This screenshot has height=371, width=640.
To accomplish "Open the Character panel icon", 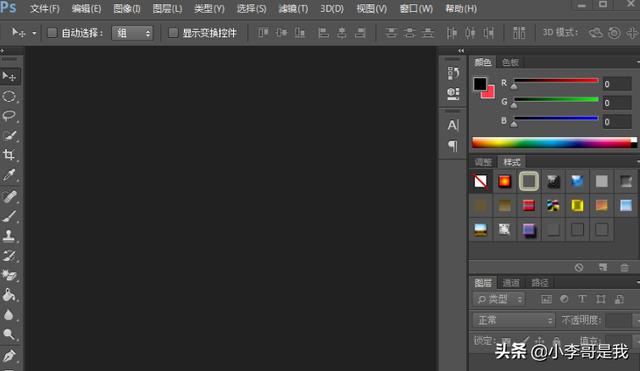I will pyautogui.click(x=453, y=125).
